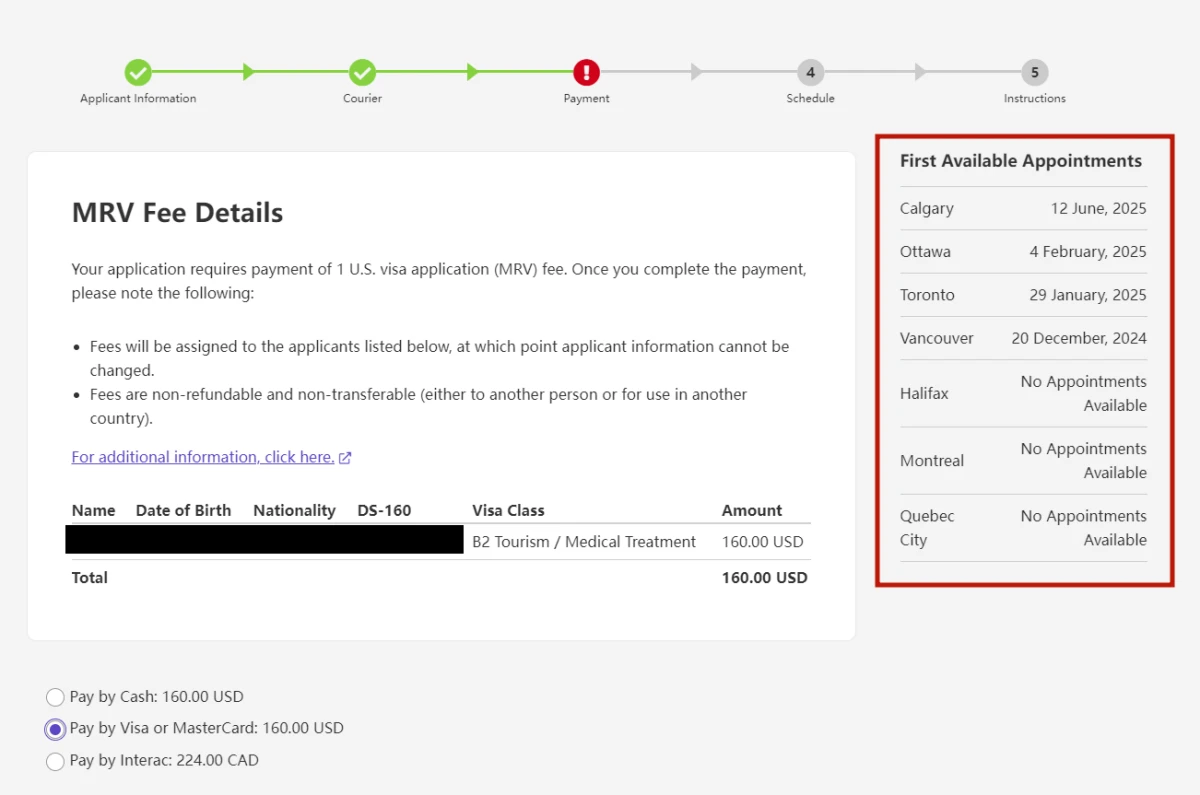Click 'B2 Tourism / Medical Treatment' cell
1200x795 pixels.
584,542
